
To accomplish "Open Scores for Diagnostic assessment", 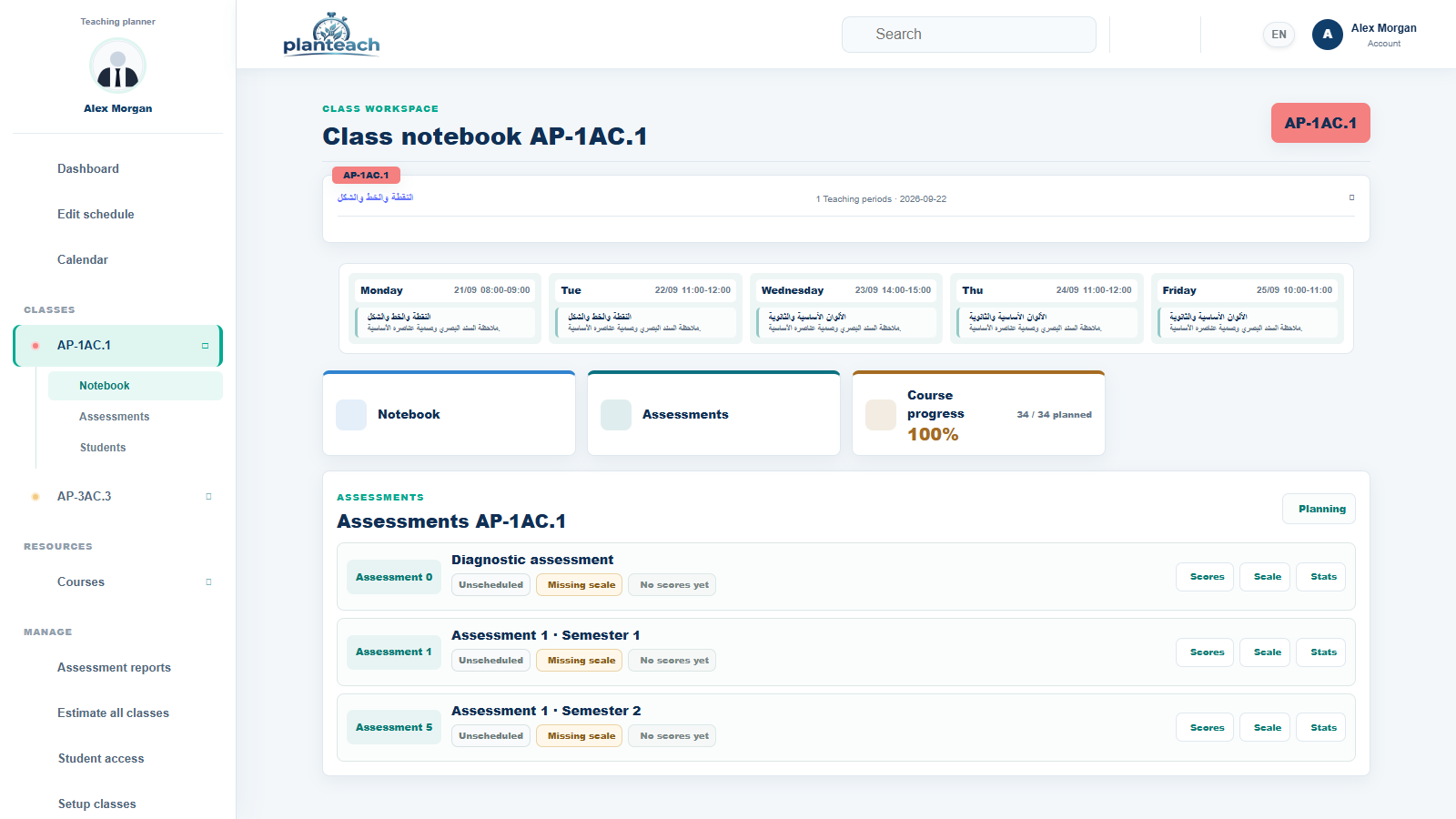I will coord(1204,577).
